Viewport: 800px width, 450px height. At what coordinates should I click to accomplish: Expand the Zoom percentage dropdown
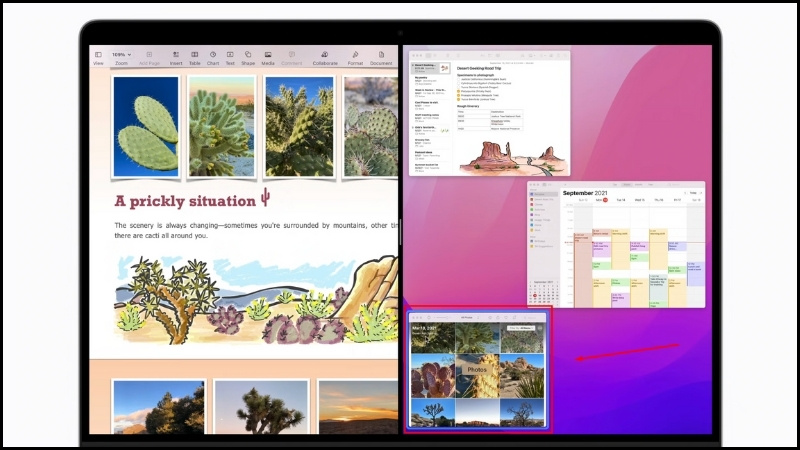(x=121, y=55)
